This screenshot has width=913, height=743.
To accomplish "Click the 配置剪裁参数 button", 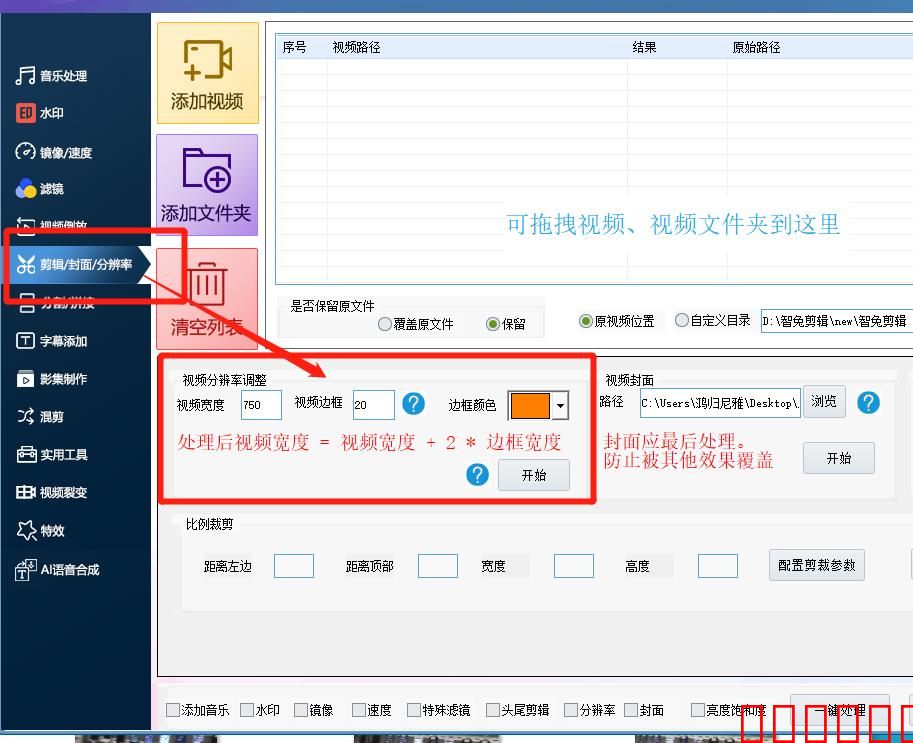I will click(816, 565).
